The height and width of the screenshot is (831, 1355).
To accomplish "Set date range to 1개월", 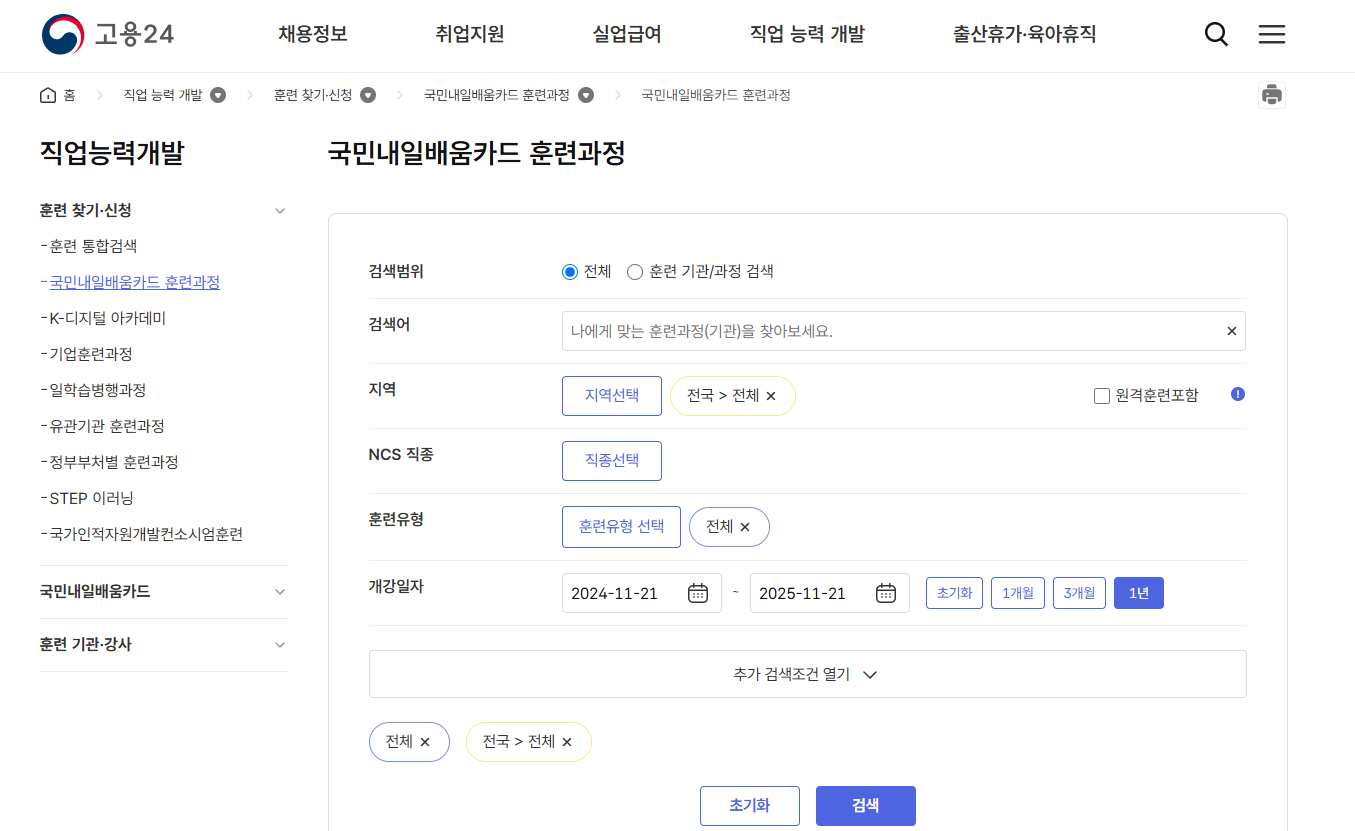I will 1018,593.
